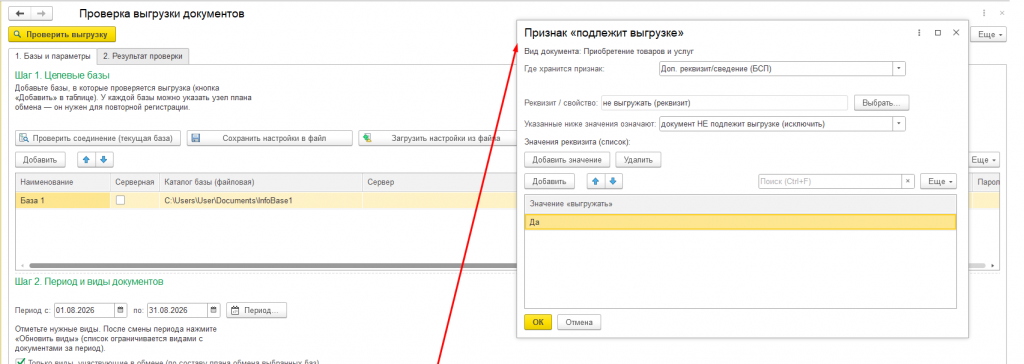This screenshot has height=364, width=1024.
Task: Open the dialog Еще menu
Action: tap(938, 181)
